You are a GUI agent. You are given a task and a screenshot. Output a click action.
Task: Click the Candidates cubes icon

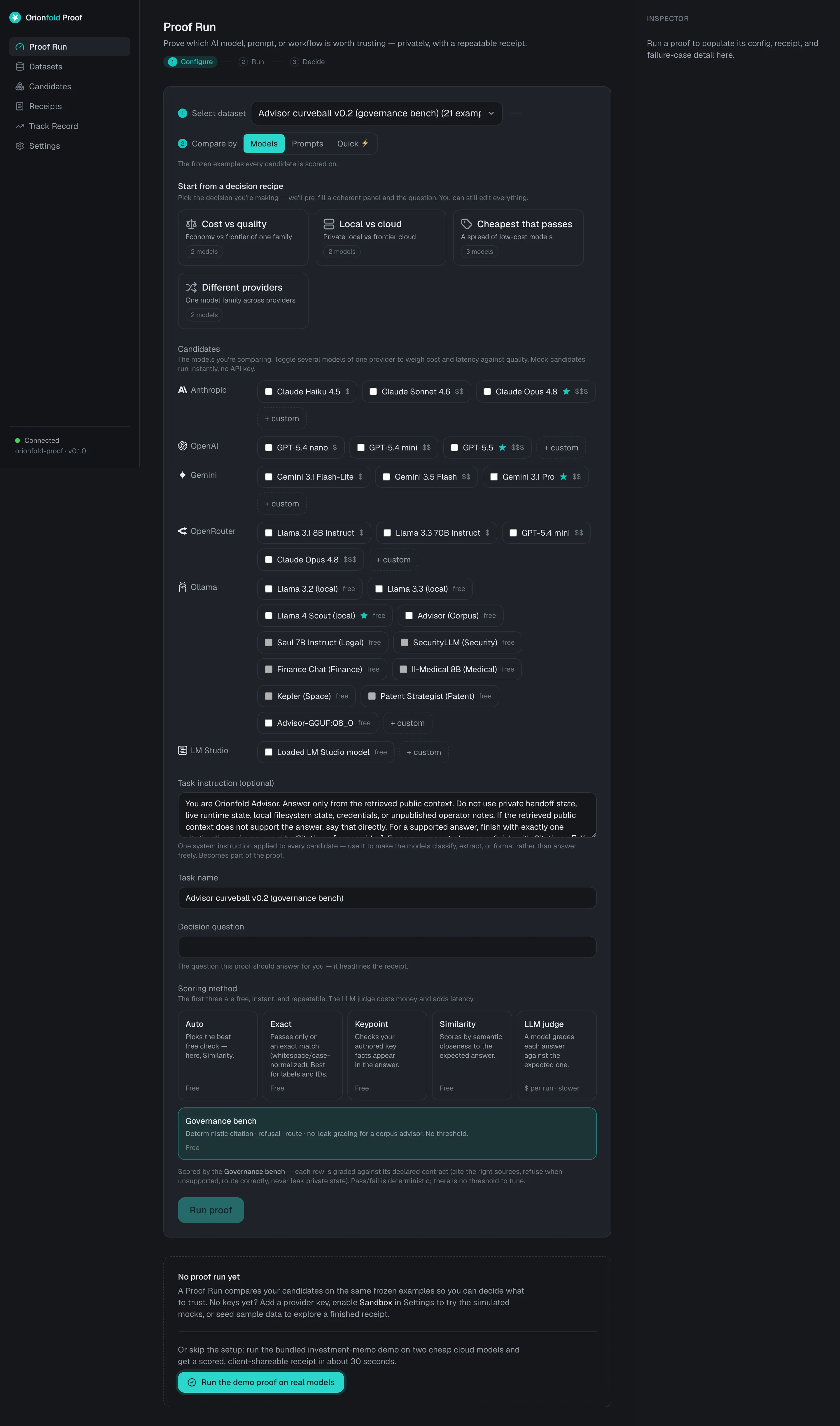[x=20, y=87]
